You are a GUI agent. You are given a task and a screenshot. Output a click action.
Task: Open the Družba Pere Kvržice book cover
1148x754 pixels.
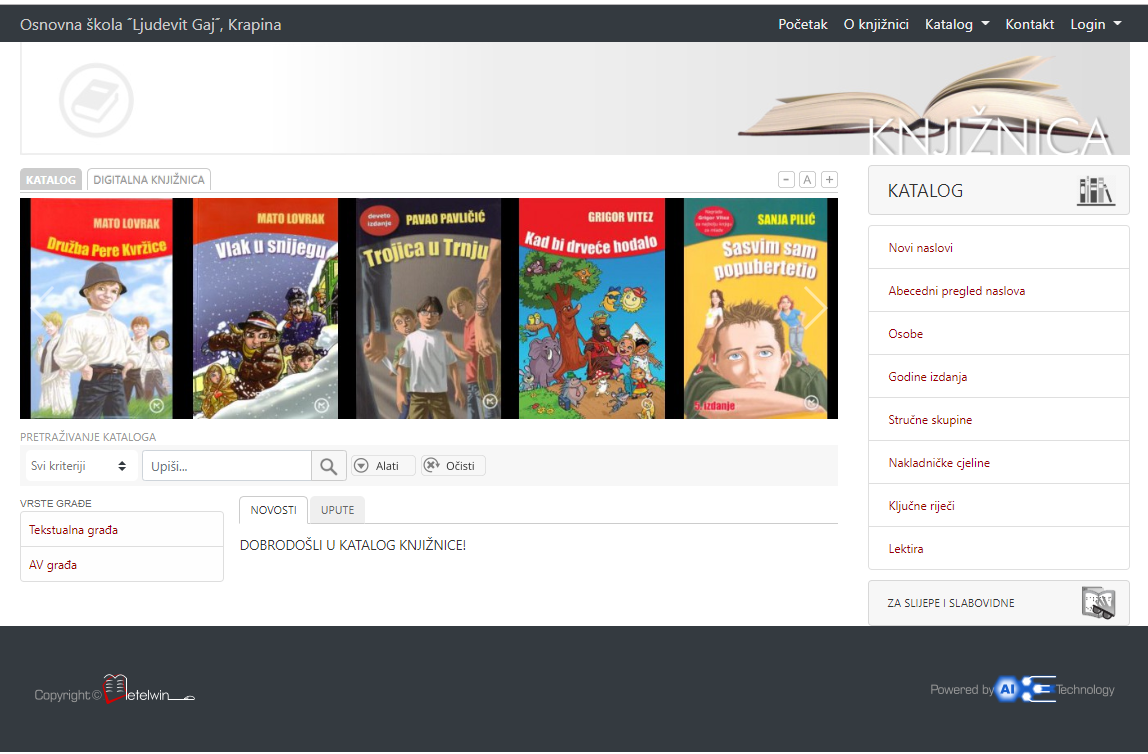coord(102,308)
